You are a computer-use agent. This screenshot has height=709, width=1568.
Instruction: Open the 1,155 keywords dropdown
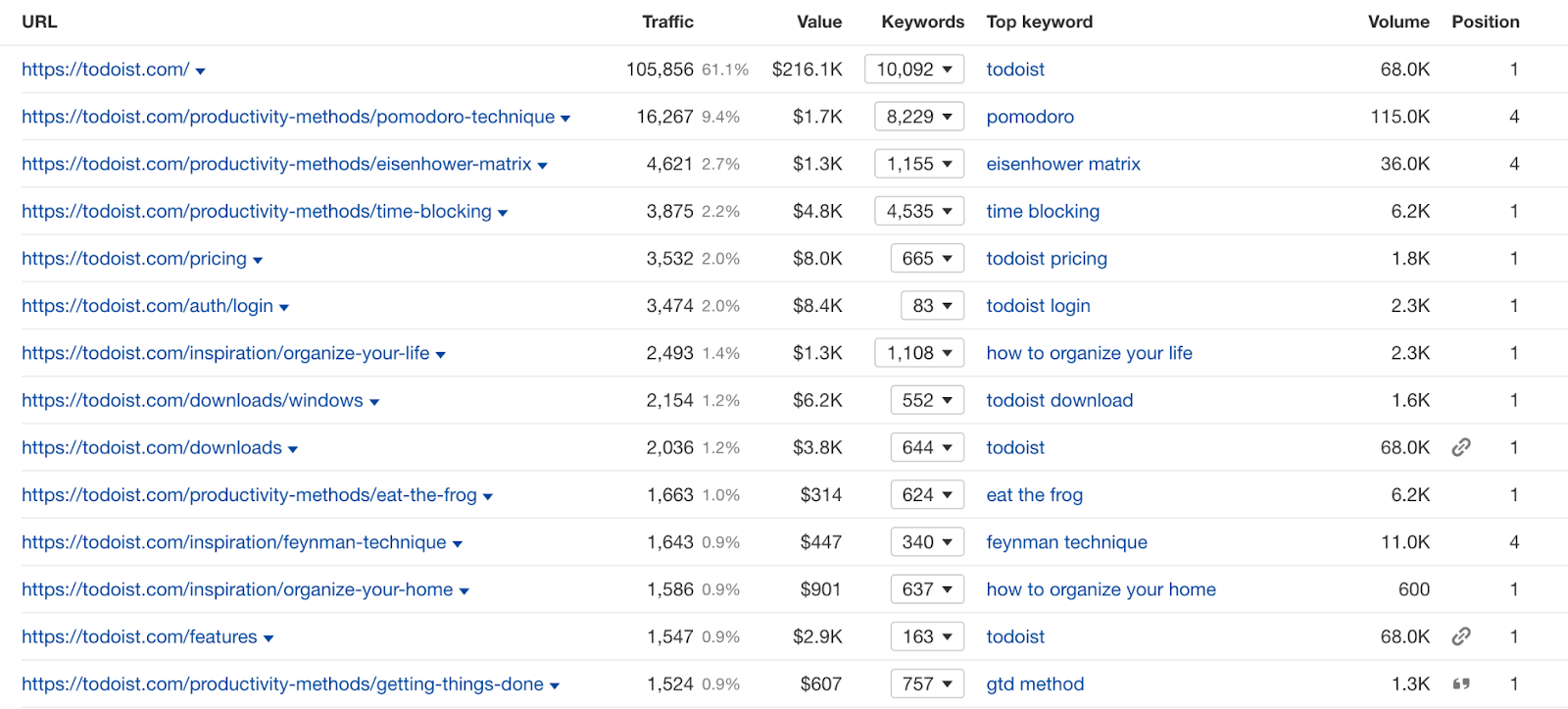(x=919, y=164)
